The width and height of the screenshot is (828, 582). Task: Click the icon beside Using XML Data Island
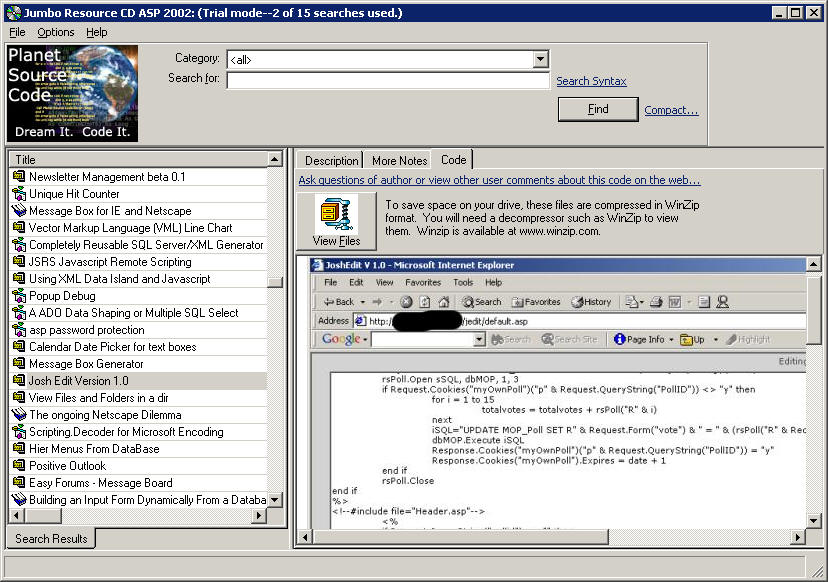(19, 278)
